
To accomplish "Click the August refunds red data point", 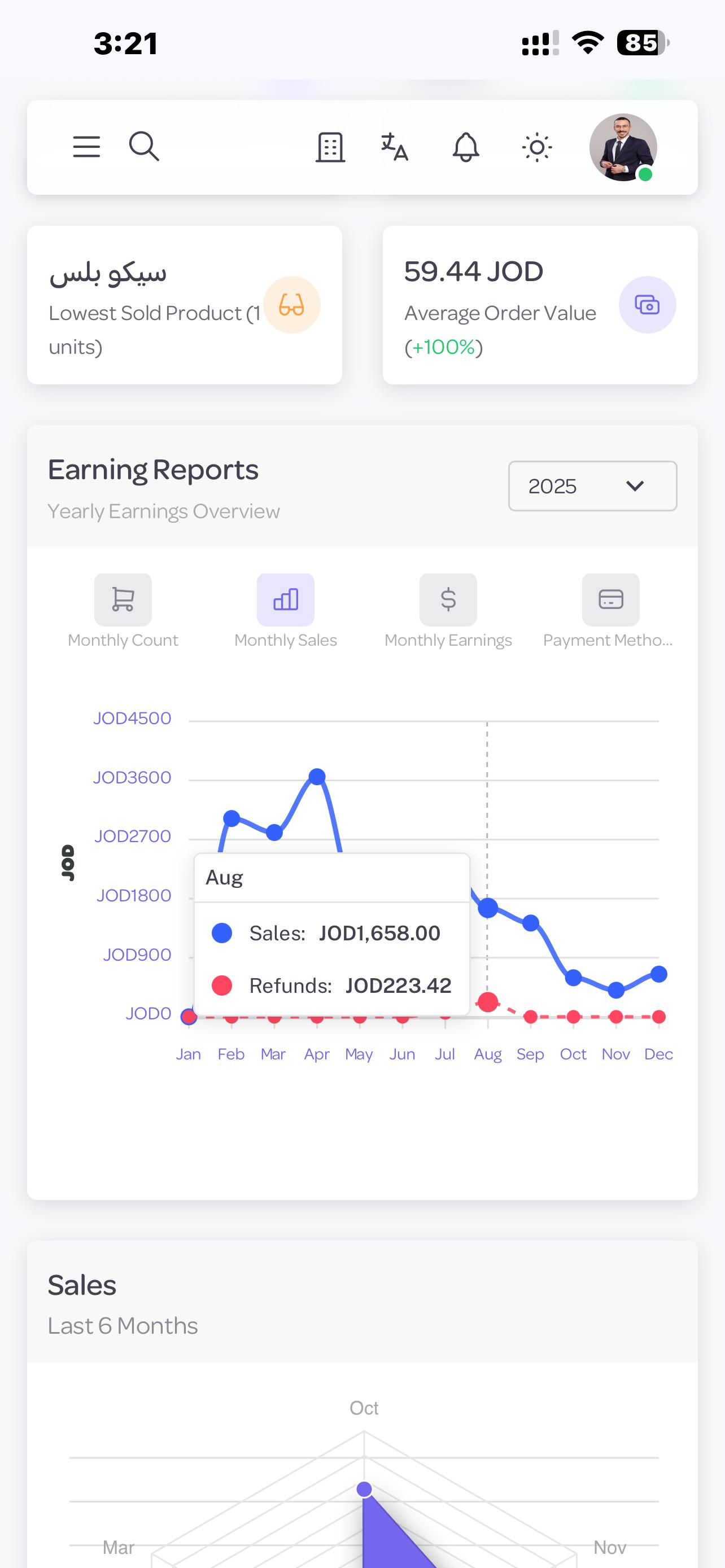I will tap(488, 1001).
